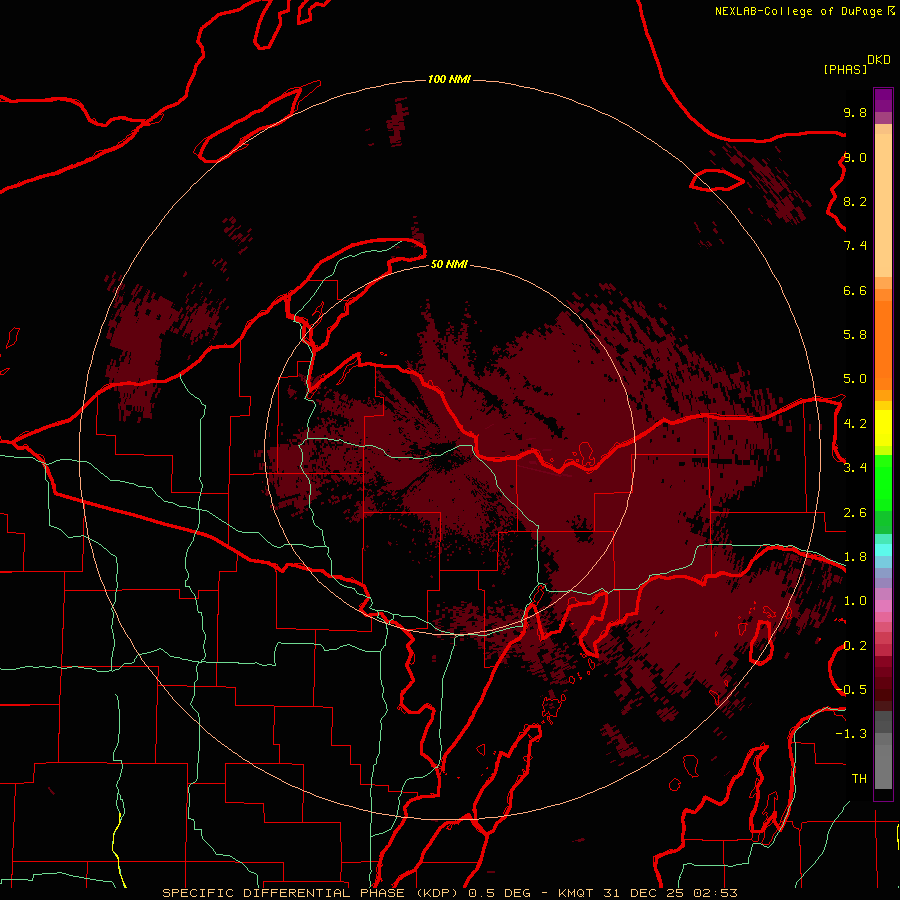Click the 9.8 scale value
Screen dimensions: 900x900
855,112
